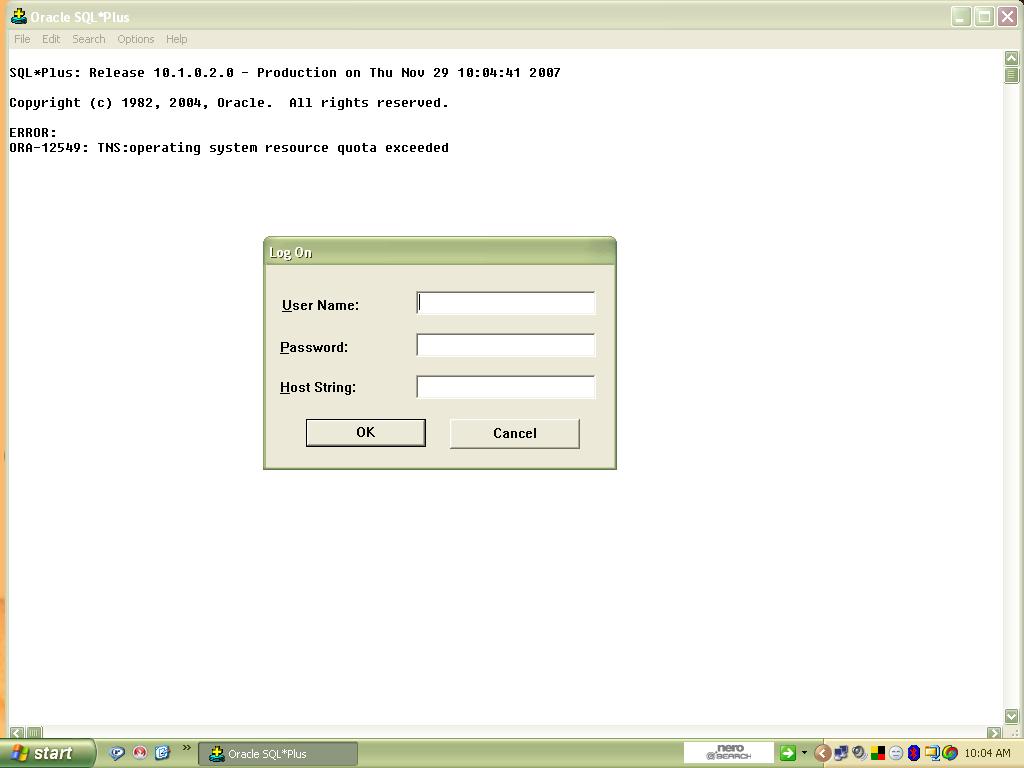
Task: Open the network connection tray icon
Action: click(x=841, y=753)
